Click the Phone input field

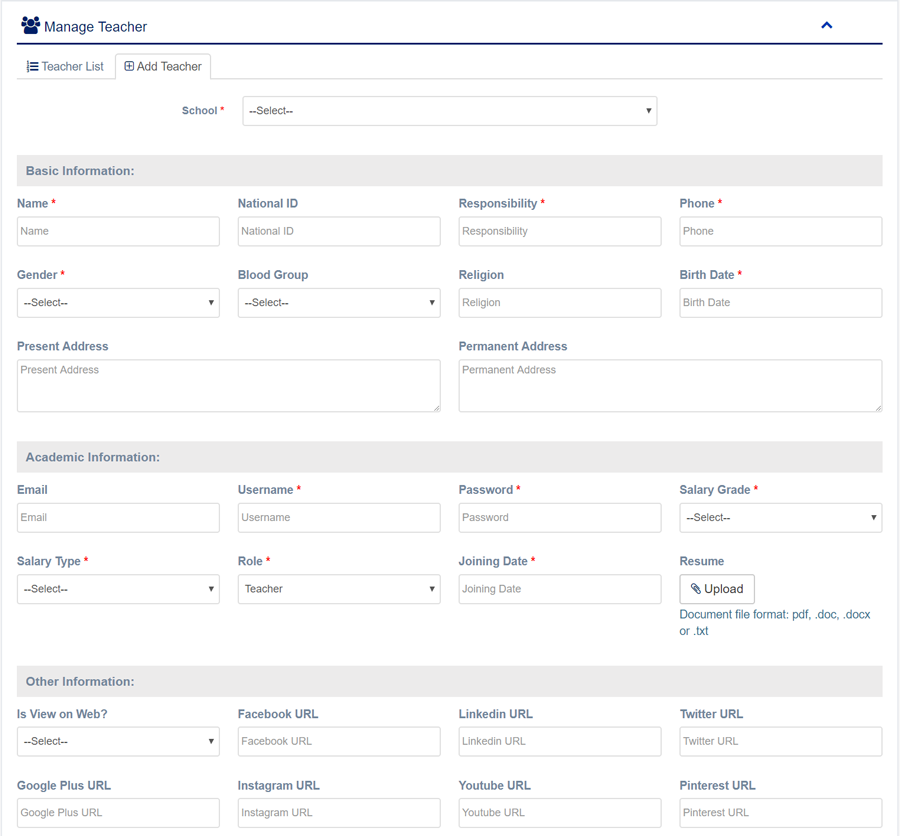(x=781, y=231)
